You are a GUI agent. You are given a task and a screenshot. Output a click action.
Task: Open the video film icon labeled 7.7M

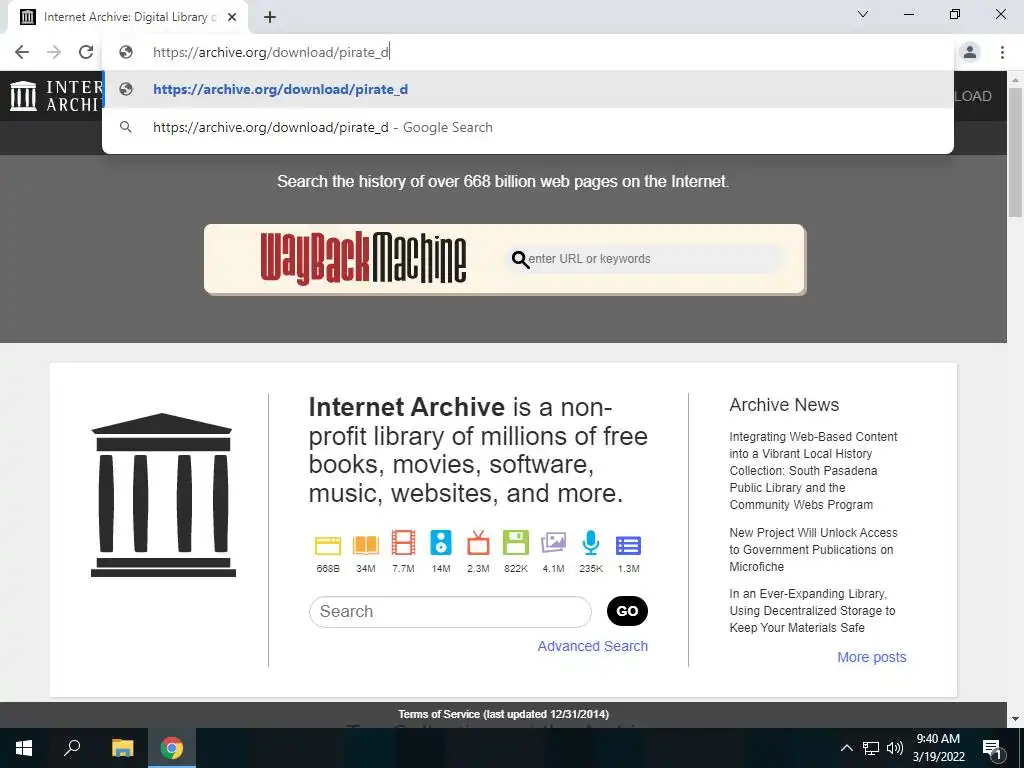pyautogui.click(x=404, y=543)
